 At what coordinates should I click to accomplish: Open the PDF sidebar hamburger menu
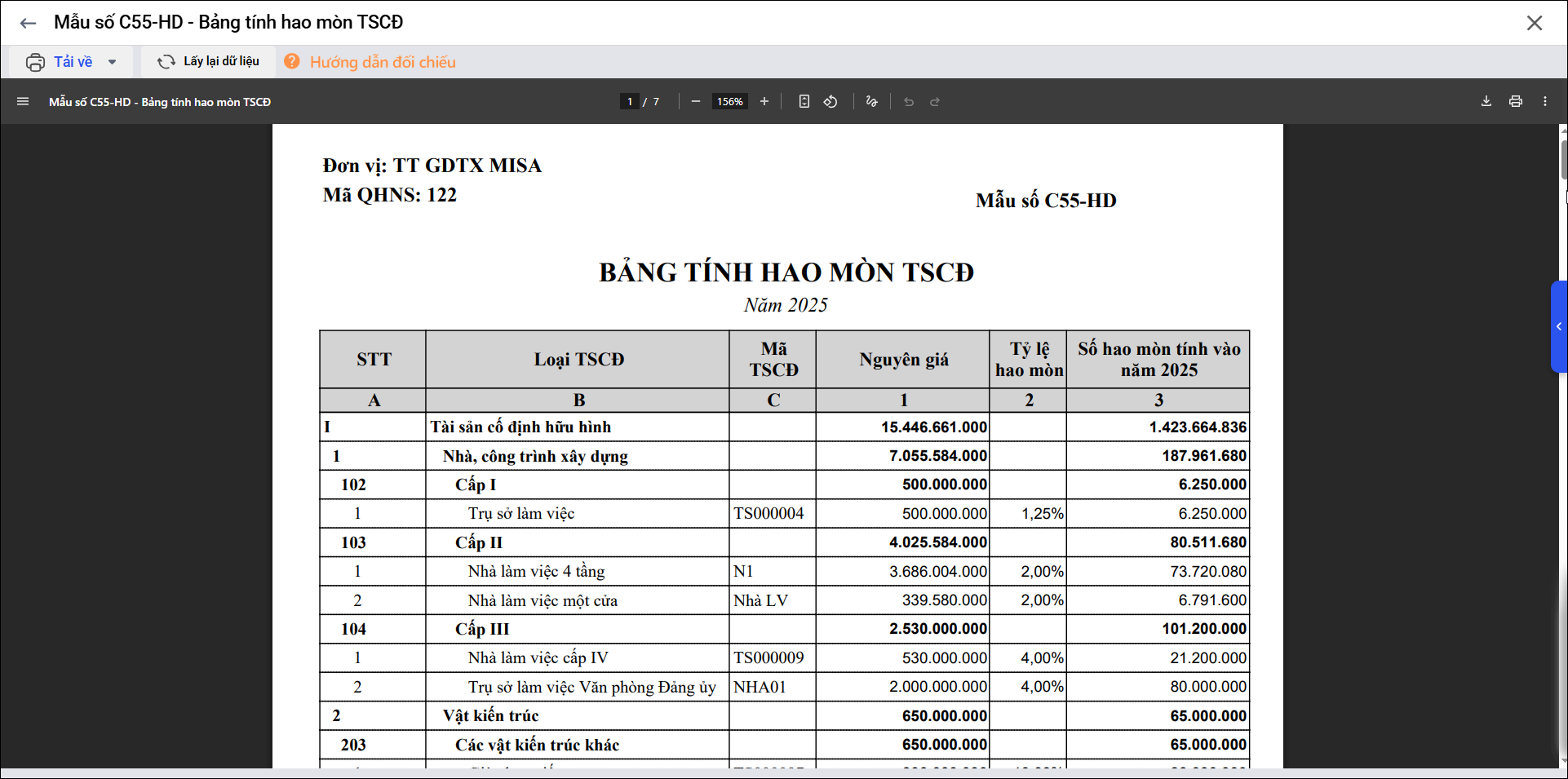click(x=23, y=102)
